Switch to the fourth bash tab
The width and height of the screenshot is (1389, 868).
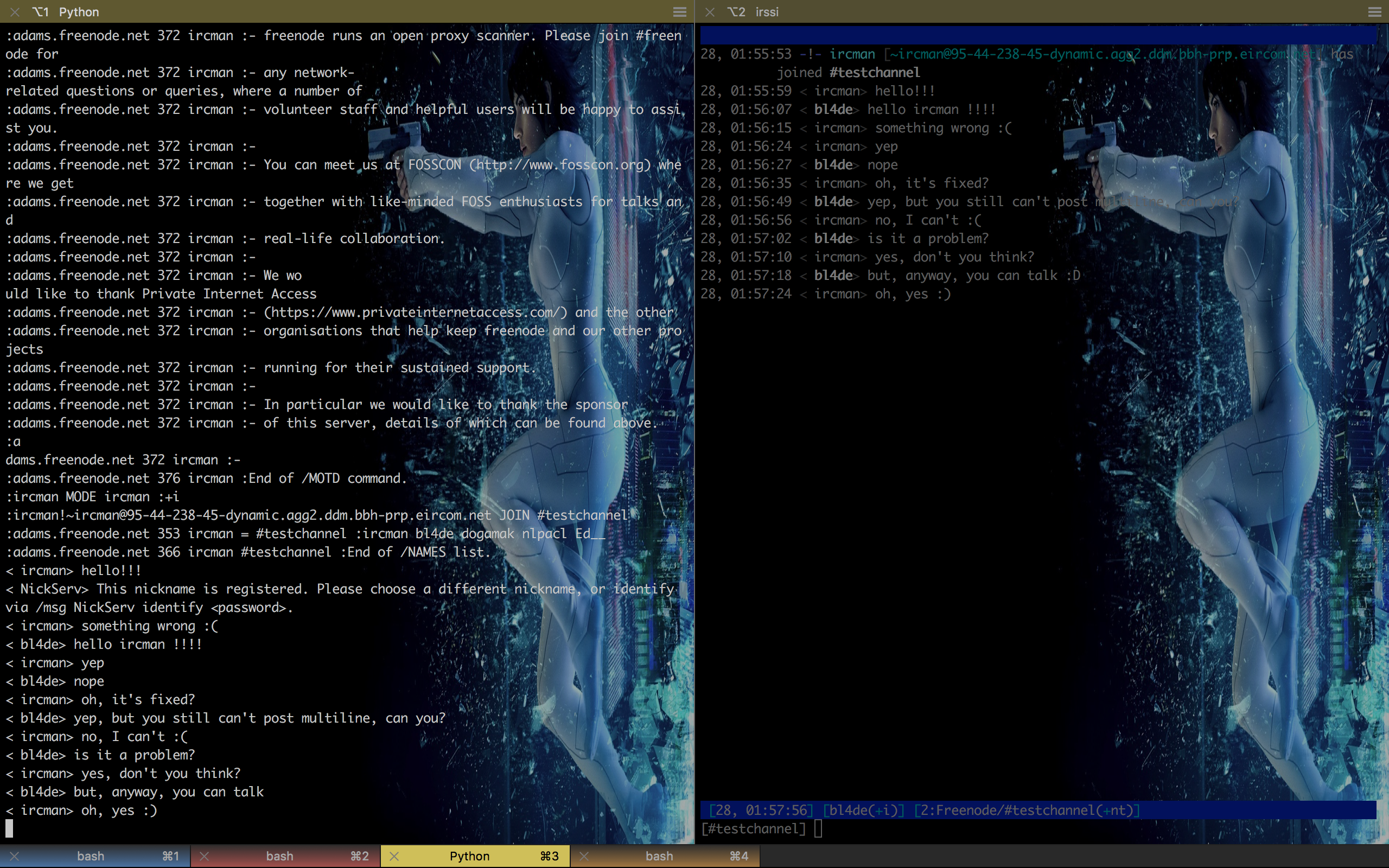[659, 856]
